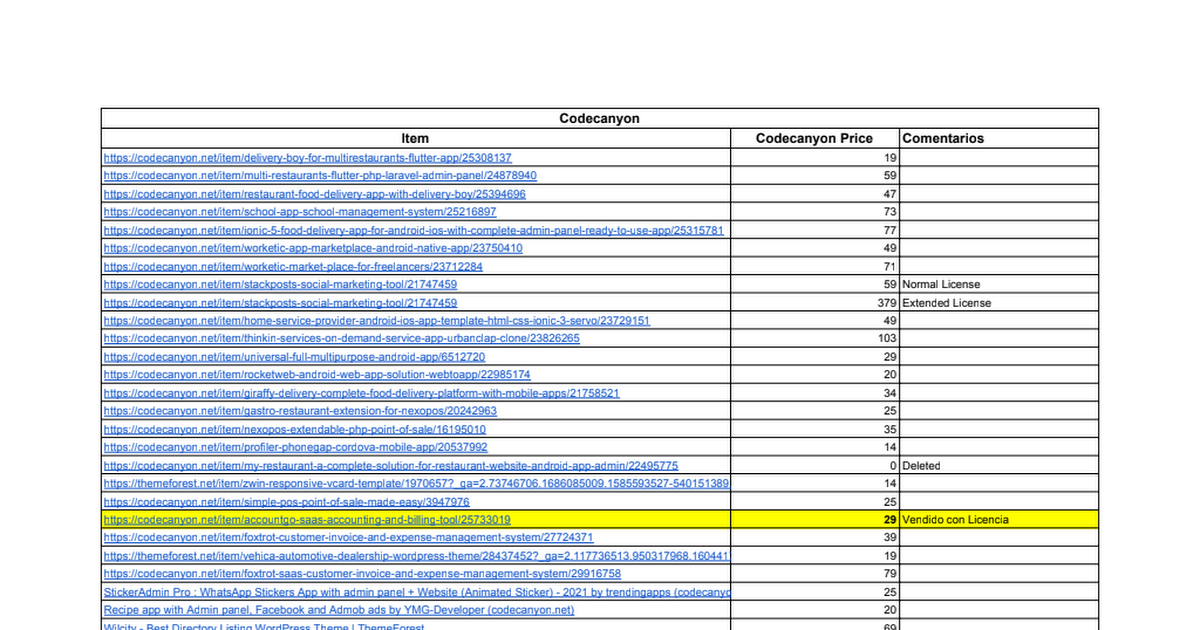Screen dimensions: 1200x630
Task: Open the restaurant-food-delivery-app-with-delivery-boy link
Action: click(315, 194)
